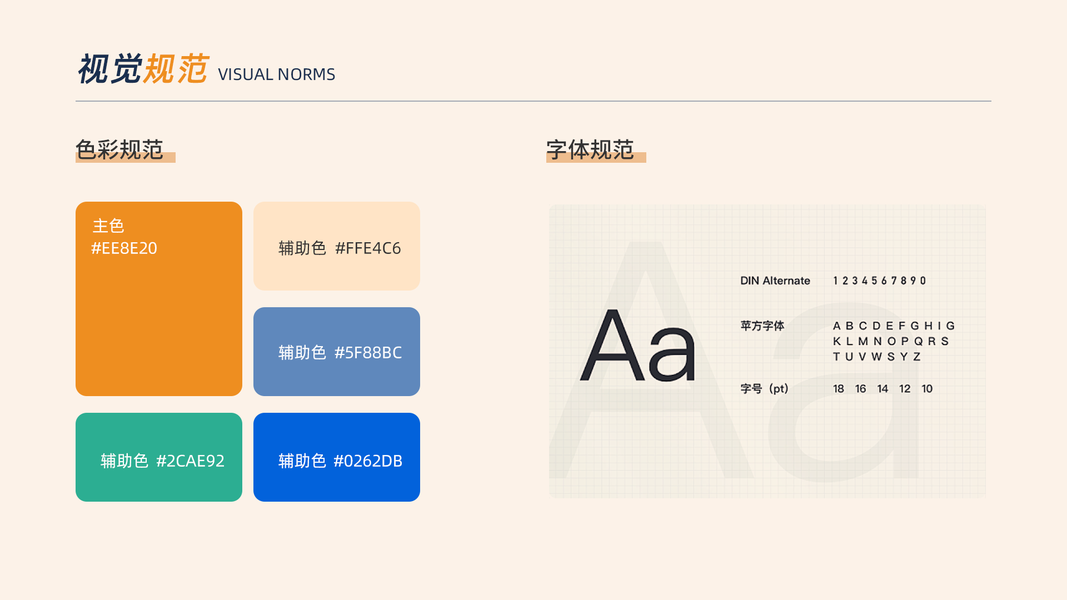Select the 色彩规范 section heading
Image resolution: width=1067 pixels, height=600 pixels.
119,150
